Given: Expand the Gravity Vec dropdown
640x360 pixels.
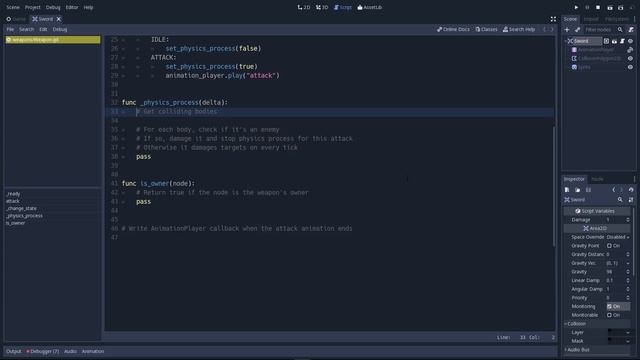Looking at the screenshot, I should point(628,263).
